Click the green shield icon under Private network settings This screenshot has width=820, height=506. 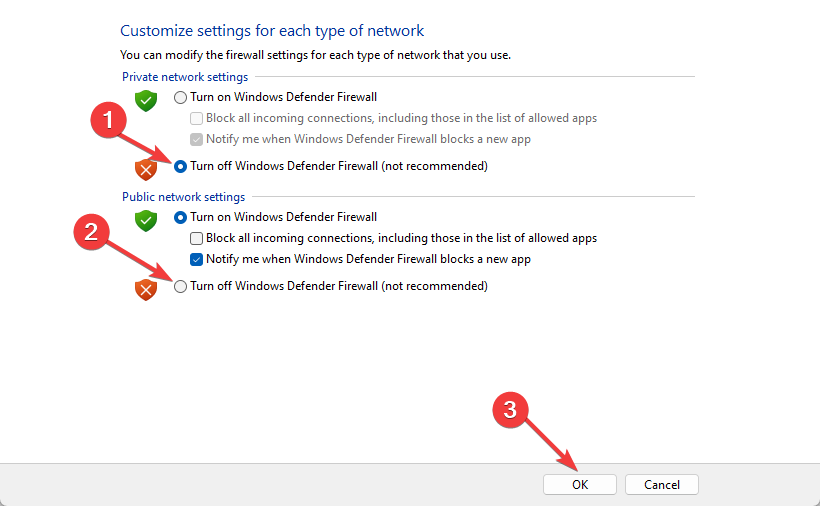(x=146, y=100)
